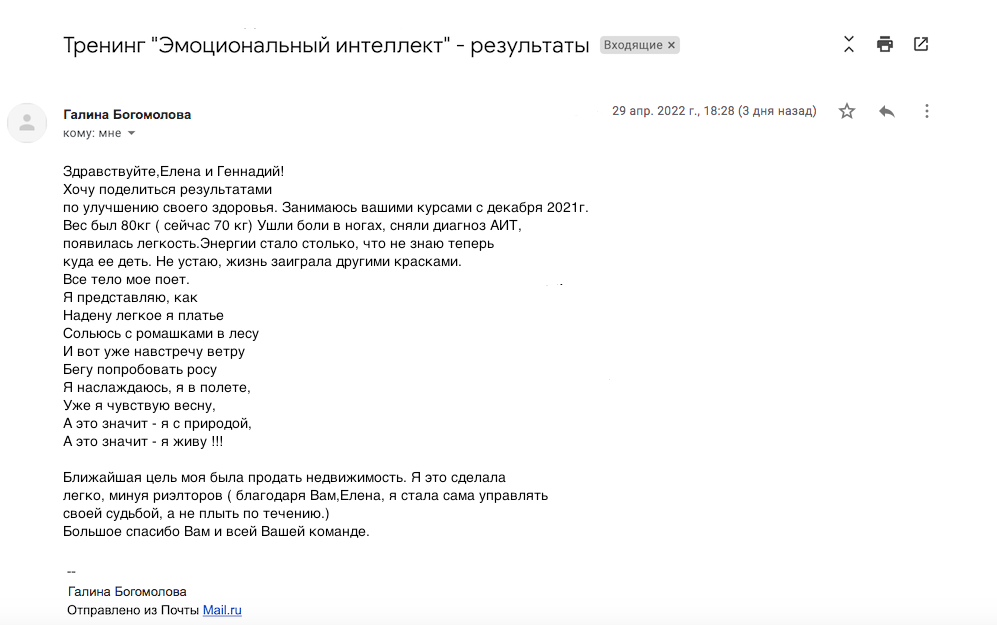The width and height of the screenshot is (997, 625).
Task: Expand recipient details arrow next to мне
Action: pyautogui.click(x=132, y=134)
